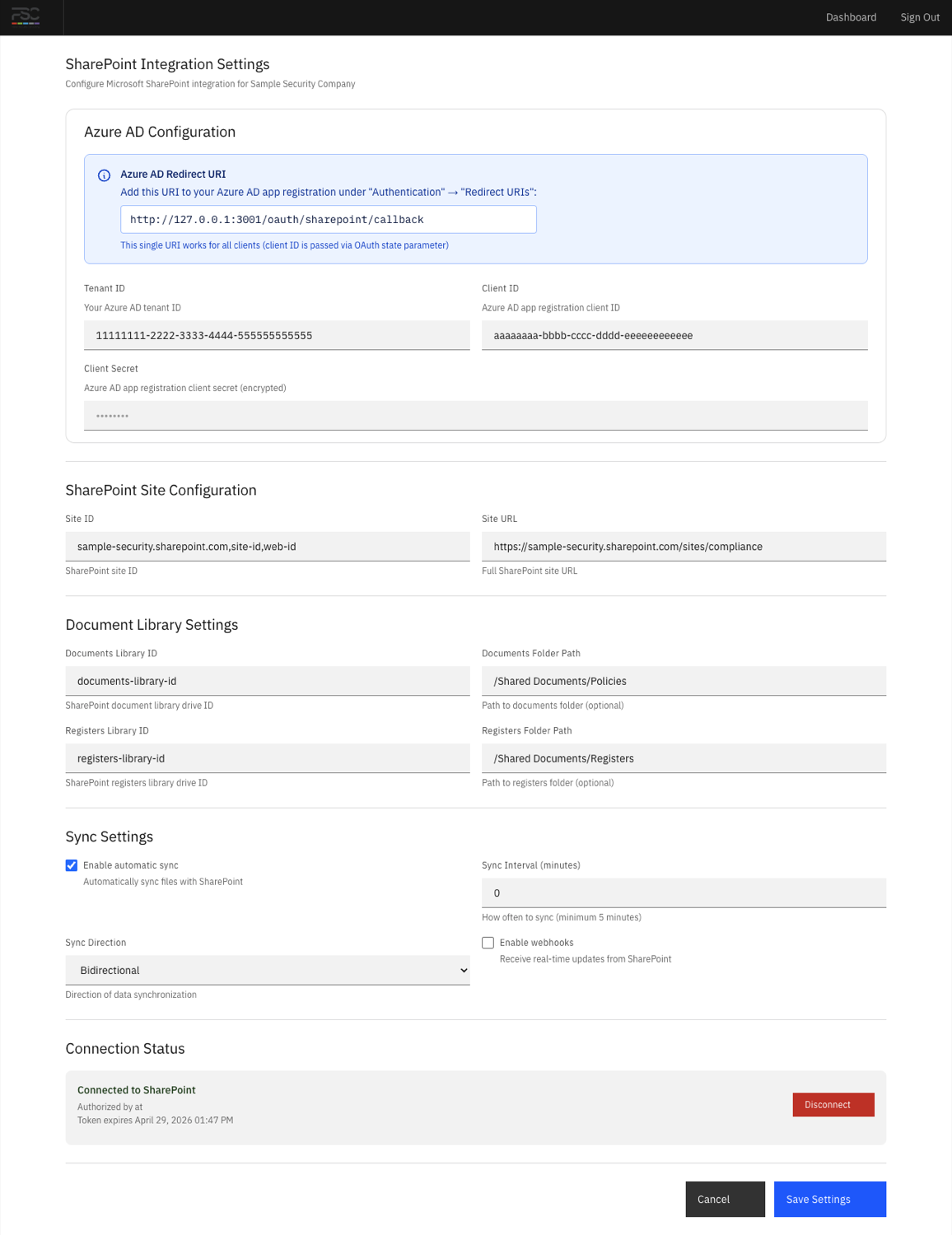Viewport: 952px width, 1235px height.
Task: Open the Dashboard page
Action: click(x=851, y=16)
